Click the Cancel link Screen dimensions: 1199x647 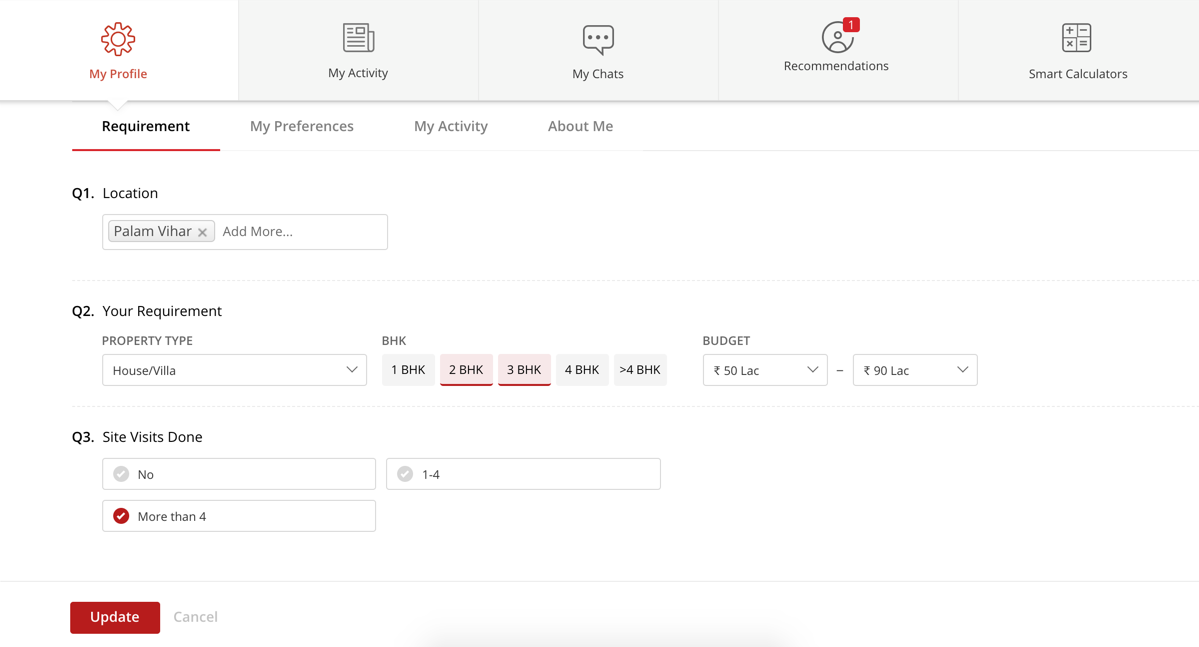pos(195,617)
